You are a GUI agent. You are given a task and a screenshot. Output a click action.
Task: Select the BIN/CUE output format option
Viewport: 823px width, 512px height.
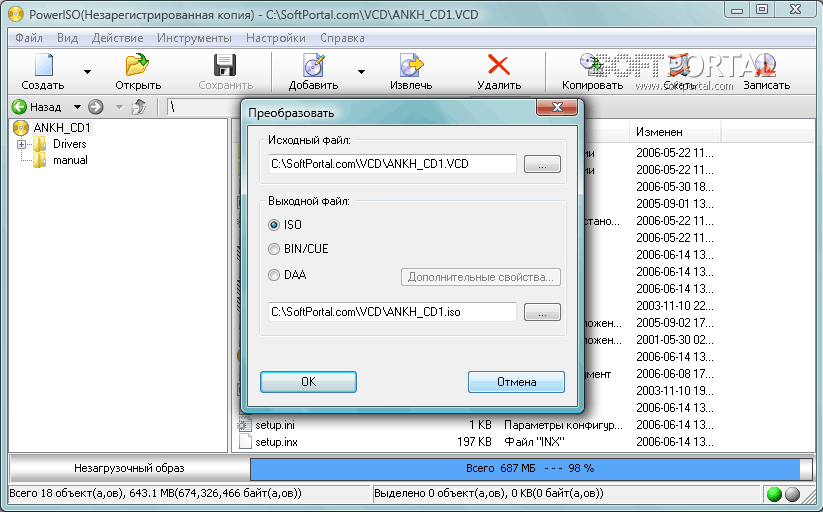tap(274, 249)
